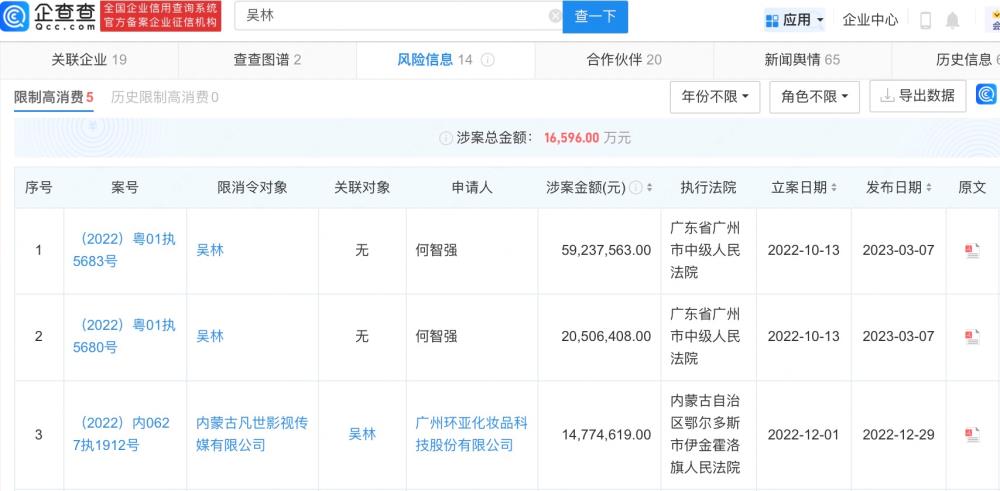Click the 导出数据 export button

click(917, 96)
